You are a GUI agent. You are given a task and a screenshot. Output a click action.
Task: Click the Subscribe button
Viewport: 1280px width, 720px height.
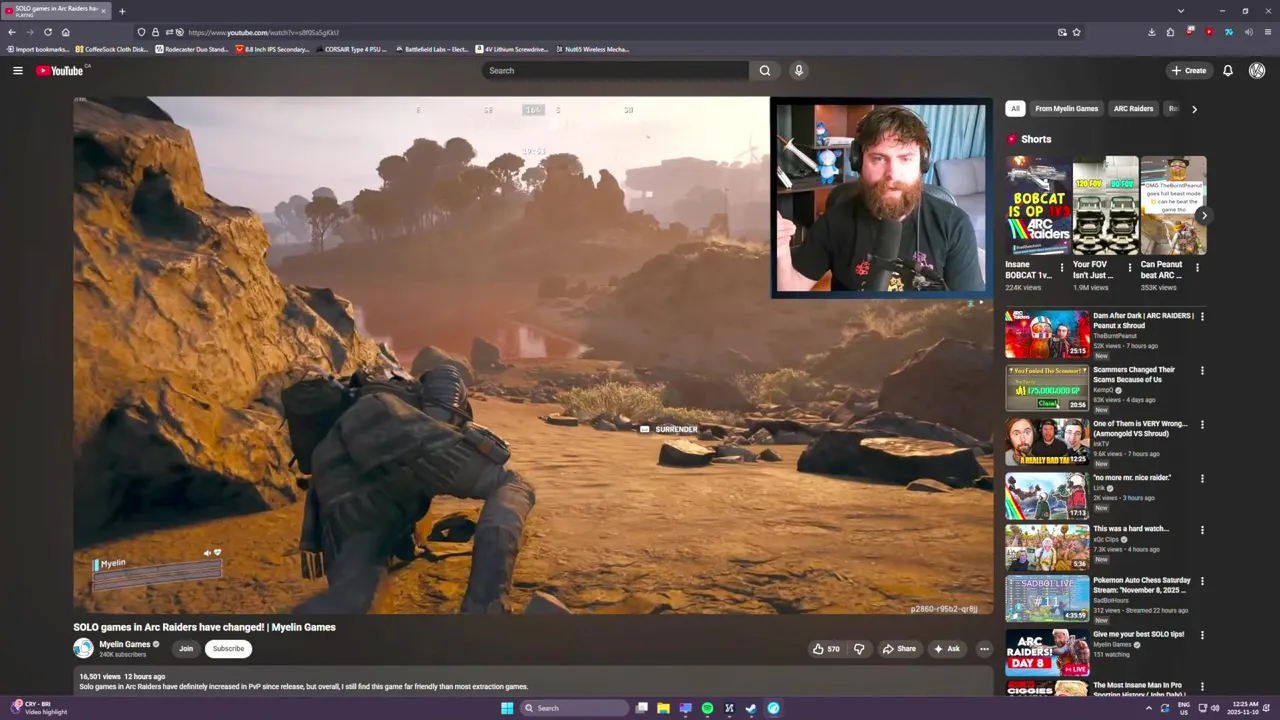(228, 648)
